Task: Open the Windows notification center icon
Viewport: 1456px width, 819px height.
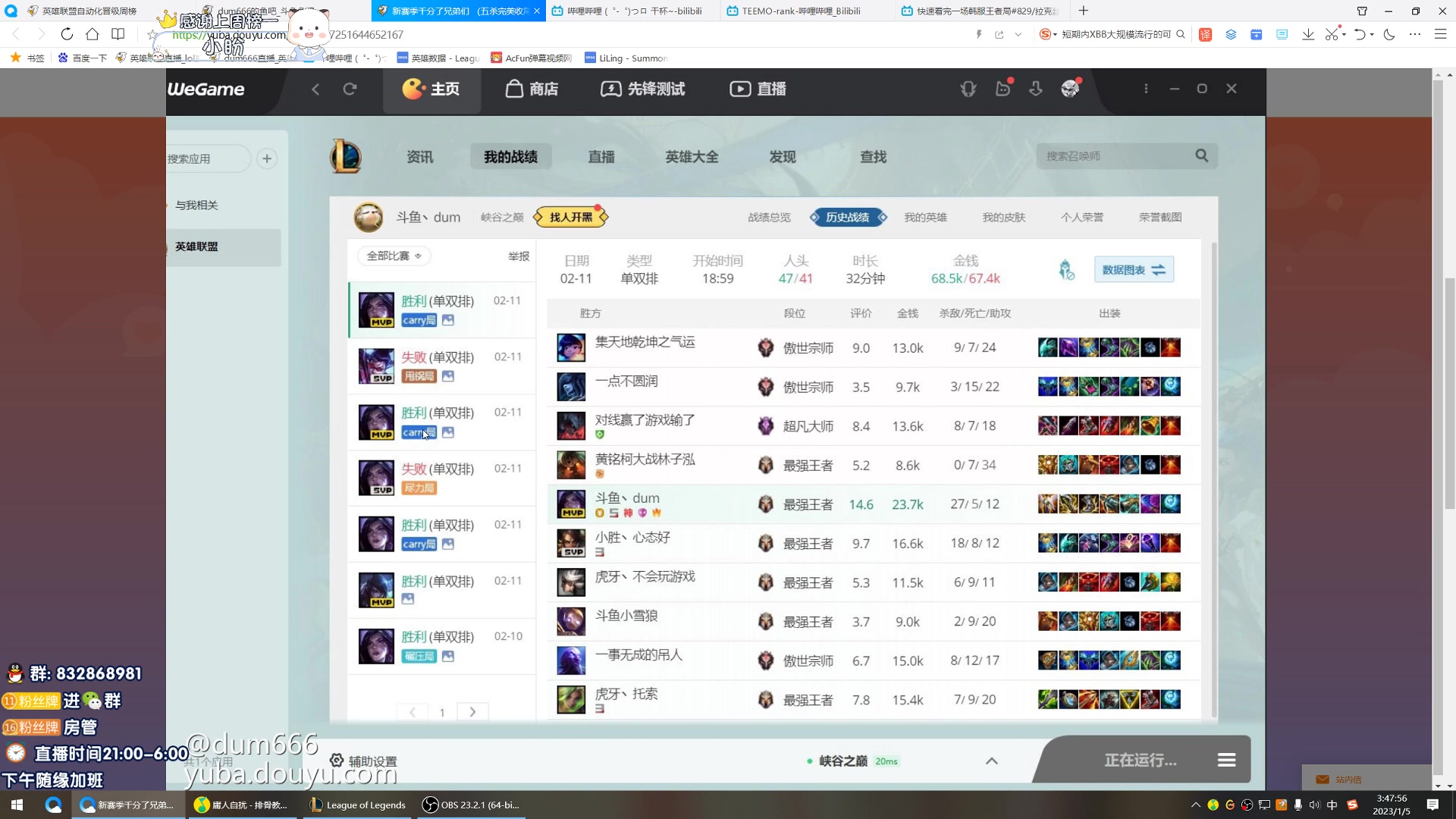Action: pos(1432,805)
